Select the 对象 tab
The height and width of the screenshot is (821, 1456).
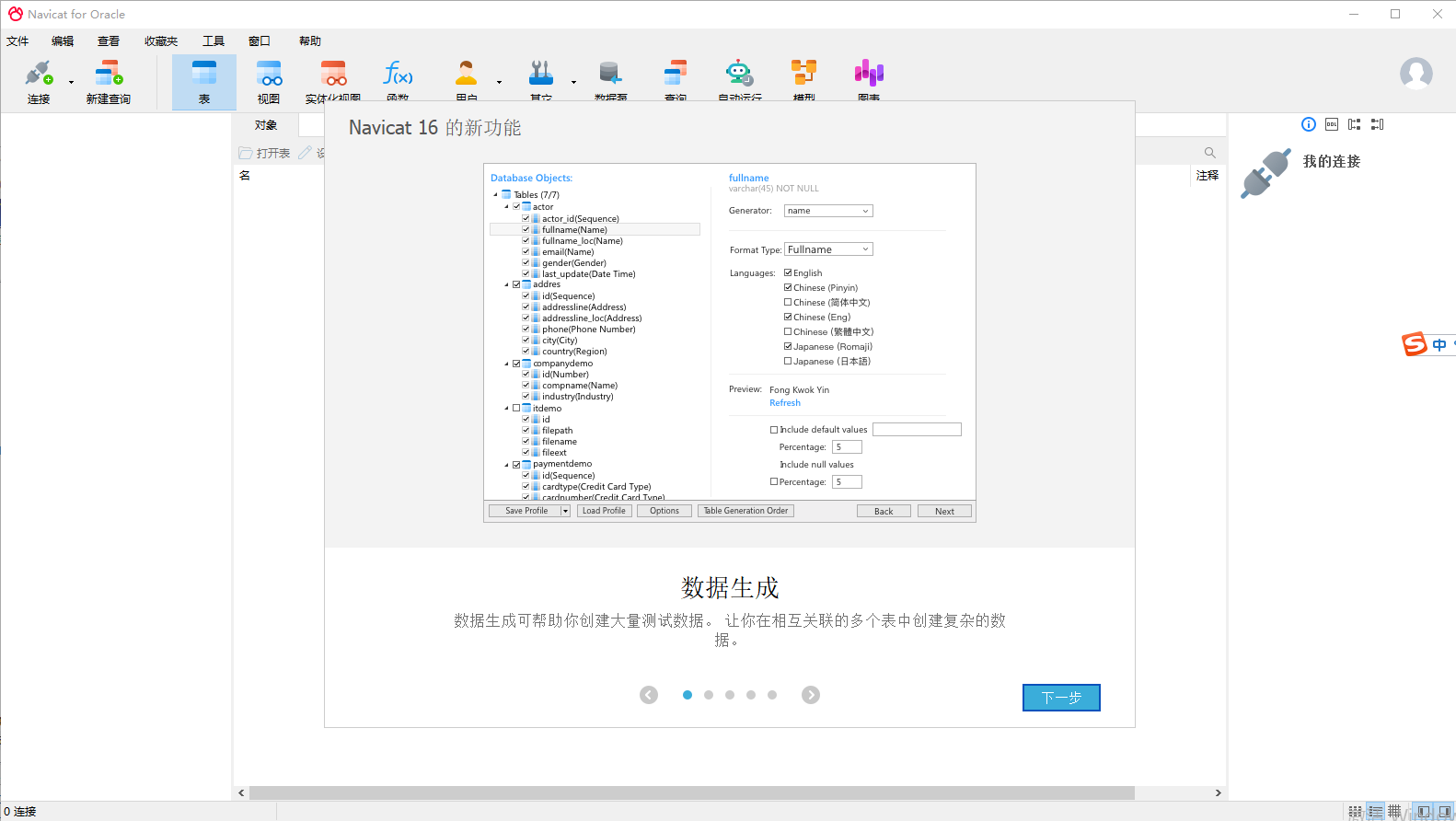[266, 125]
